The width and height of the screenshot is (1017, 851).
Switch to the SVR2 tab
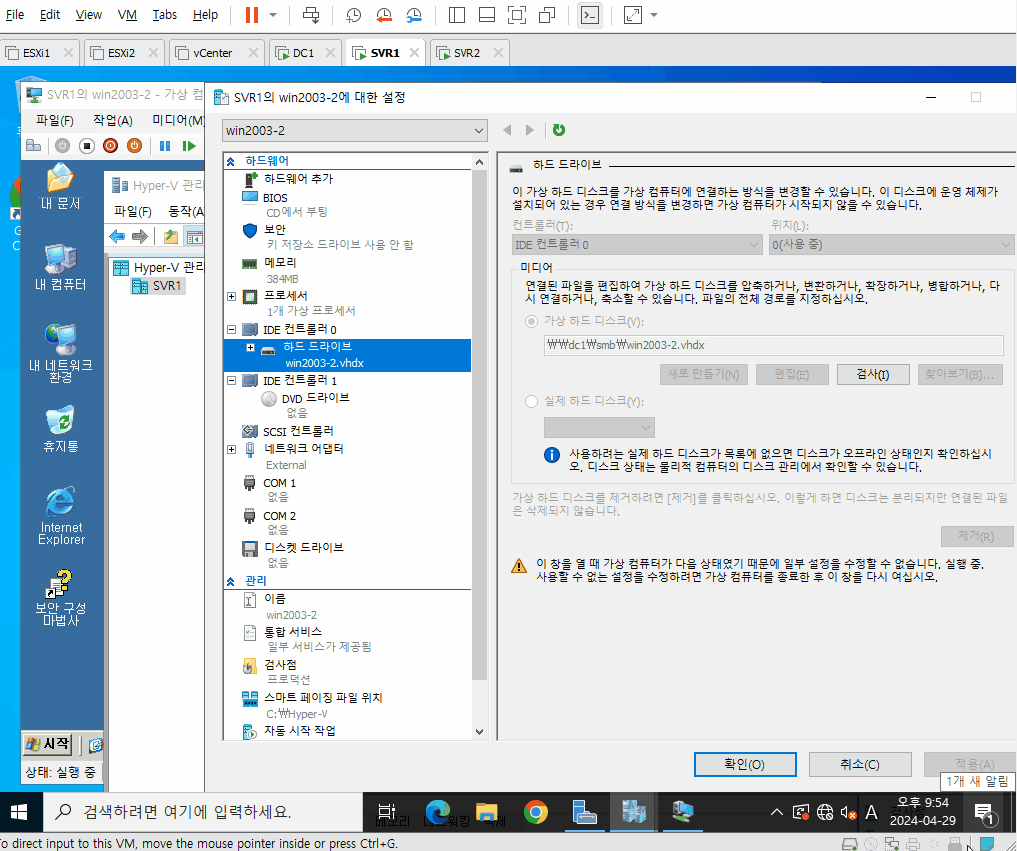tap(467, 53)
